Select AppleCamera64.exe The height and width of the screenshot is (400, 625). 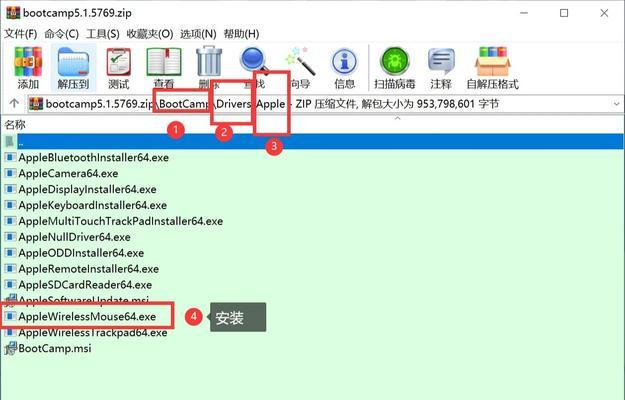(68, 173)
